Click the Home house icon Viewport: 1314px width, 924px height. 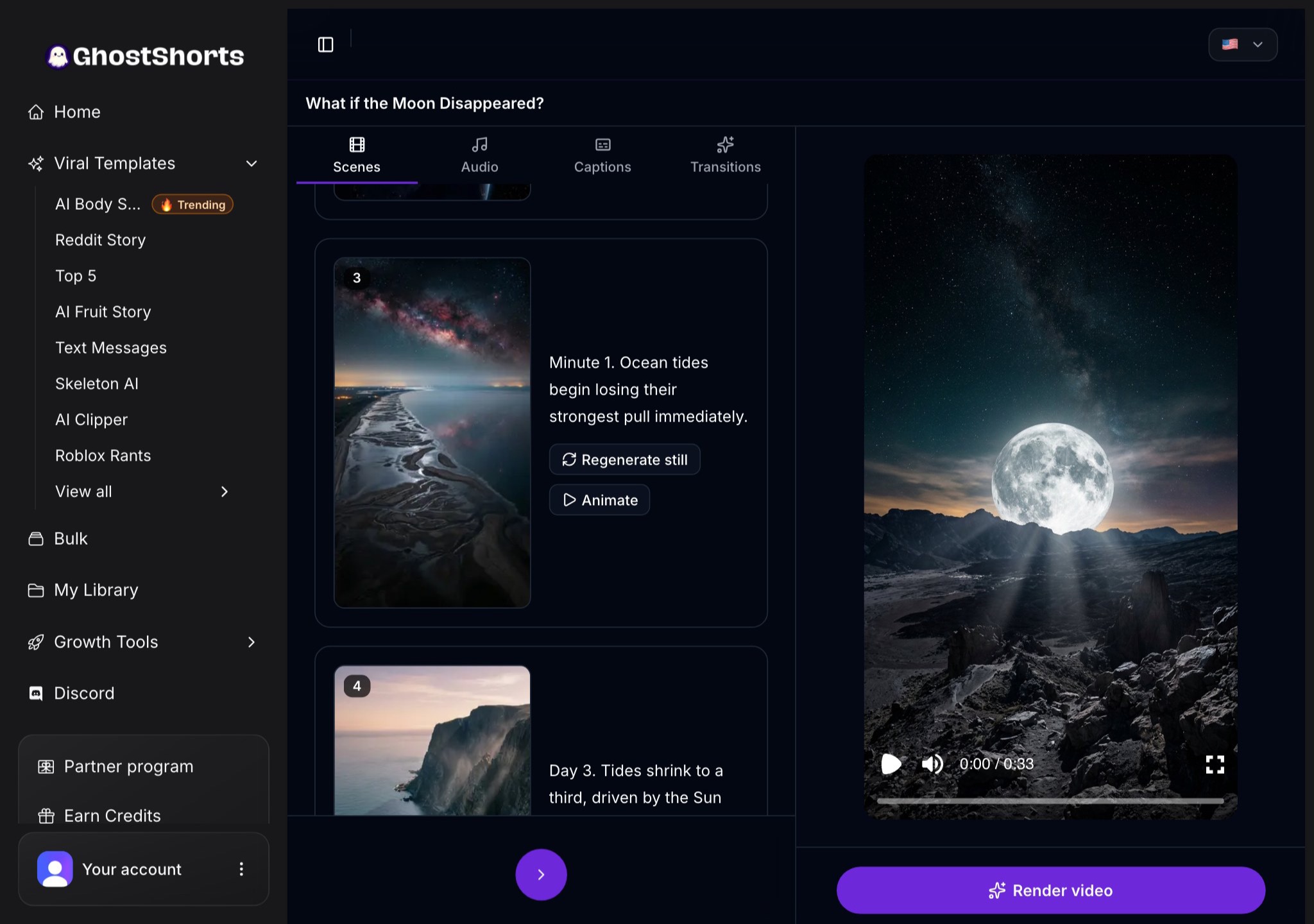tap(36, 112)
